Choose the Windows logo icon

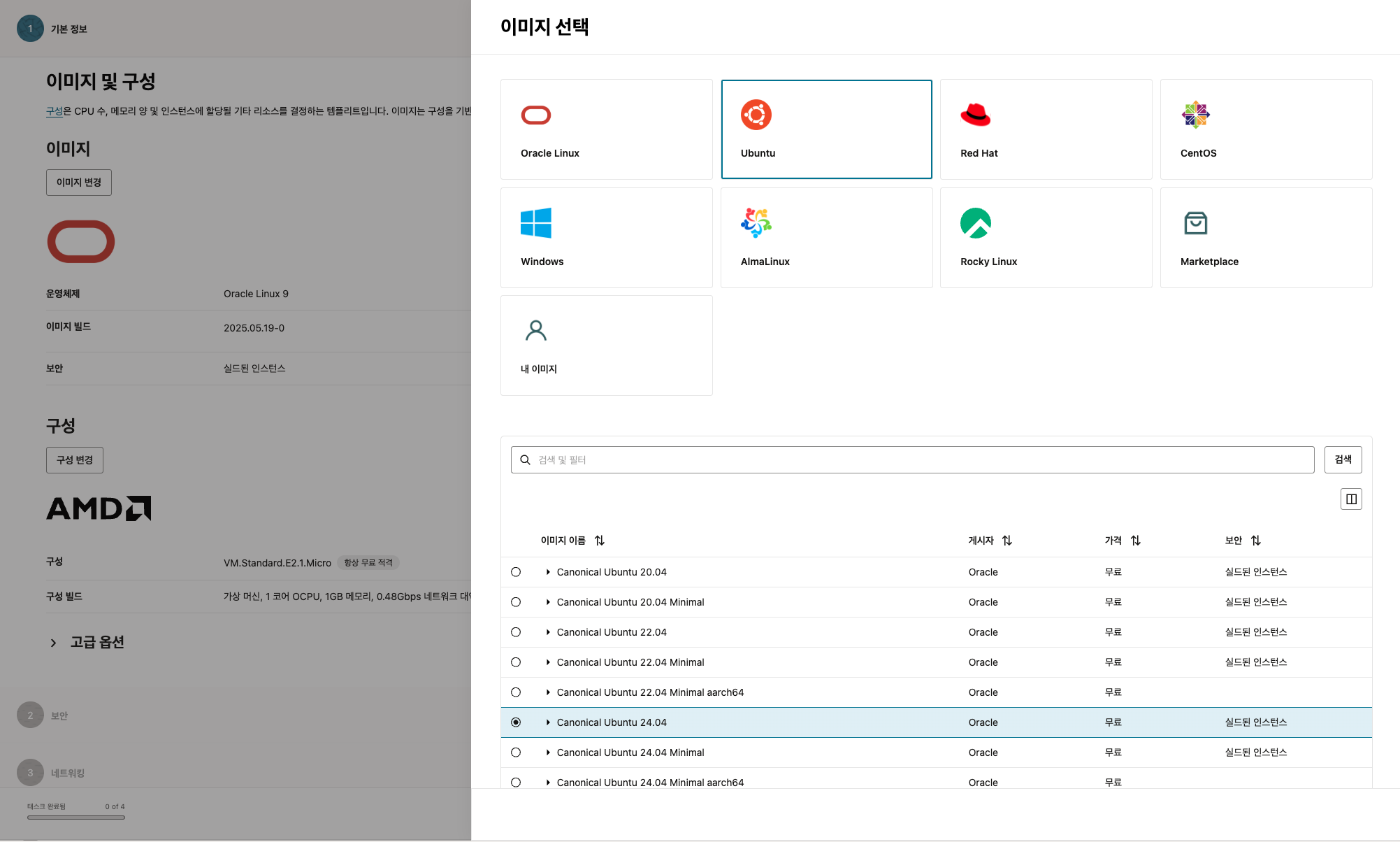(x=536, y=223)
